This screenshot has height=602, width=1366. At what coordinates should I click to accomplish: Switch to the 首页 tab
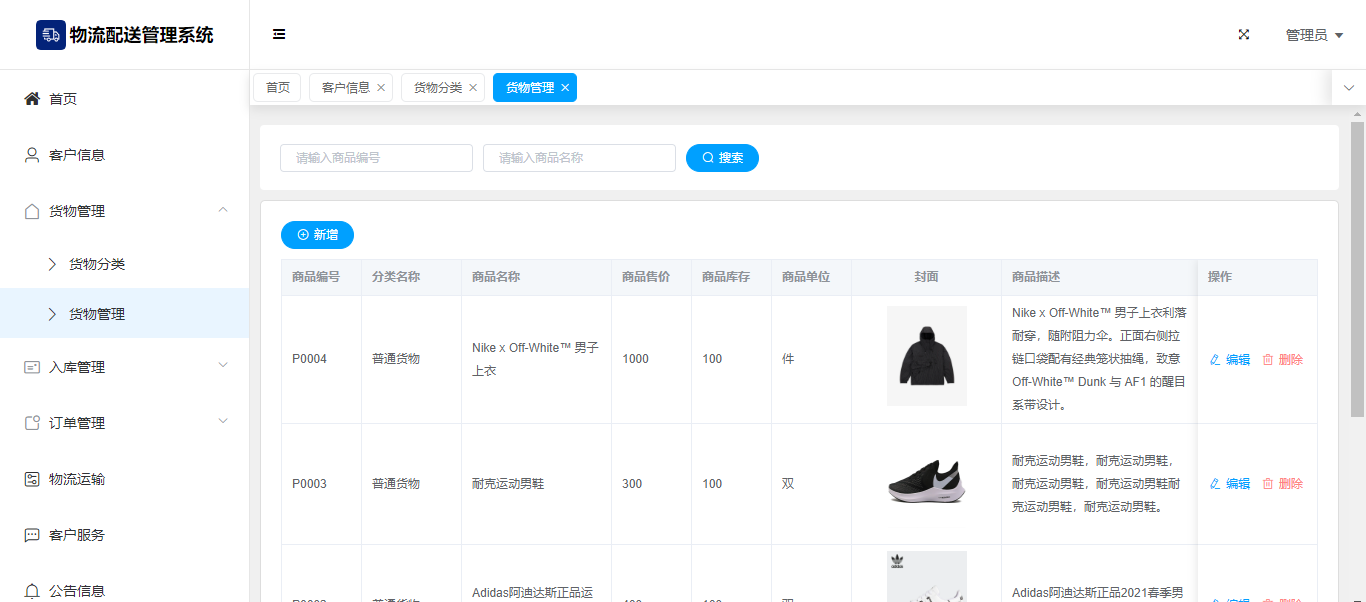(x=277, y=88)
